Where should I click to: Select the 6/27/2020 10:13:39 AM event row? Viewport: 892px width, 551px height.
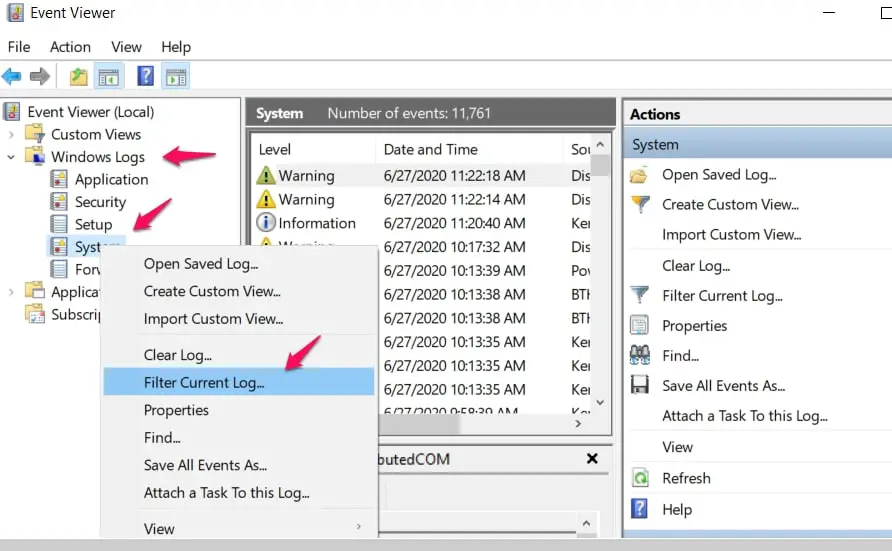(486, 270)
